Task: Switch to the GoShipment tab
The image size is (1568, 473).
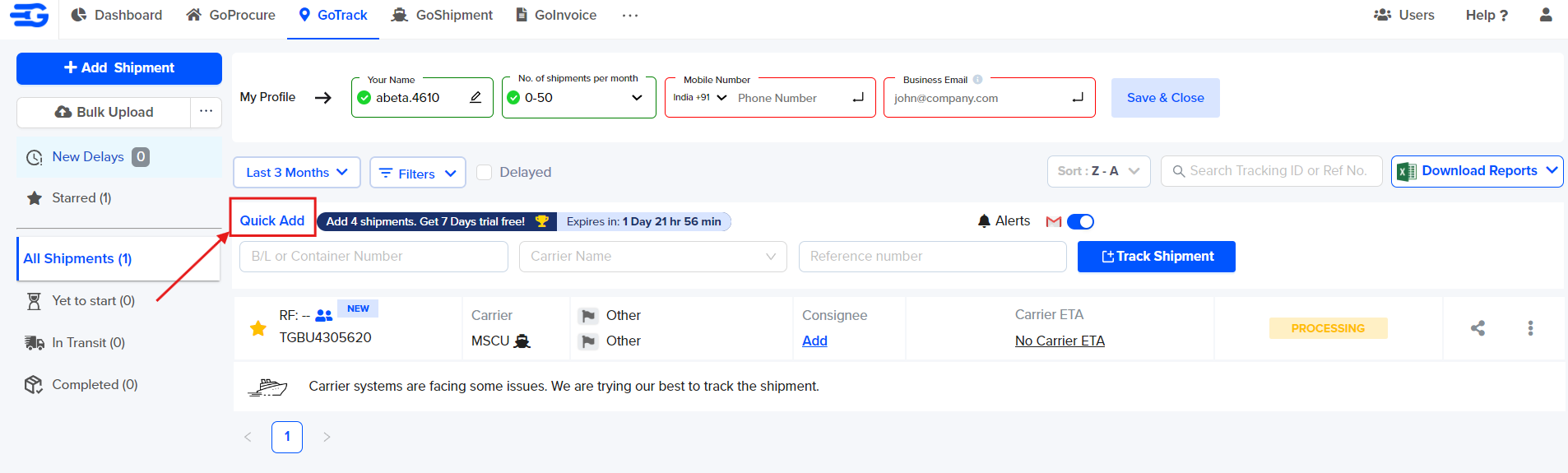Action: click(x=442, y=15)
